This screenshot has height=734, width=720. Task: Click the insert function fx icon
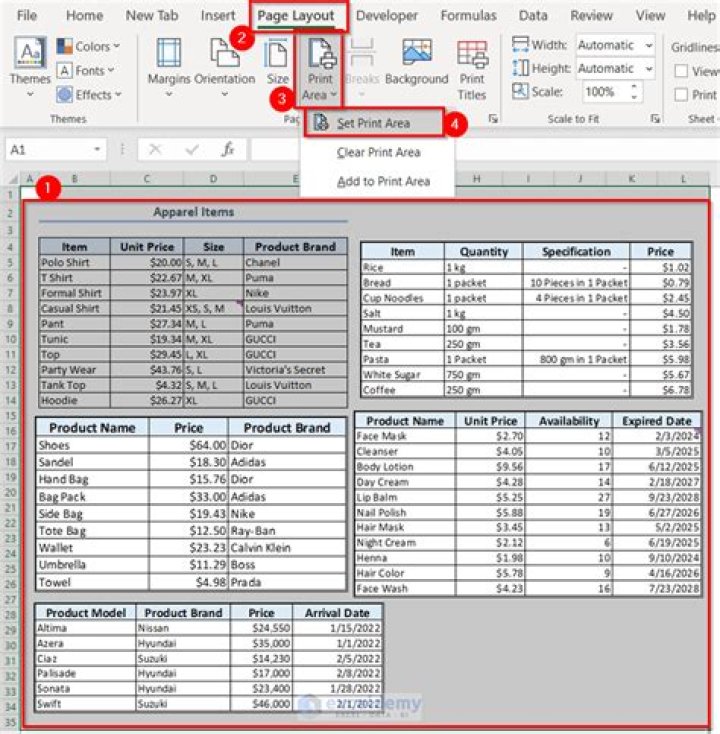click(228, 149)
